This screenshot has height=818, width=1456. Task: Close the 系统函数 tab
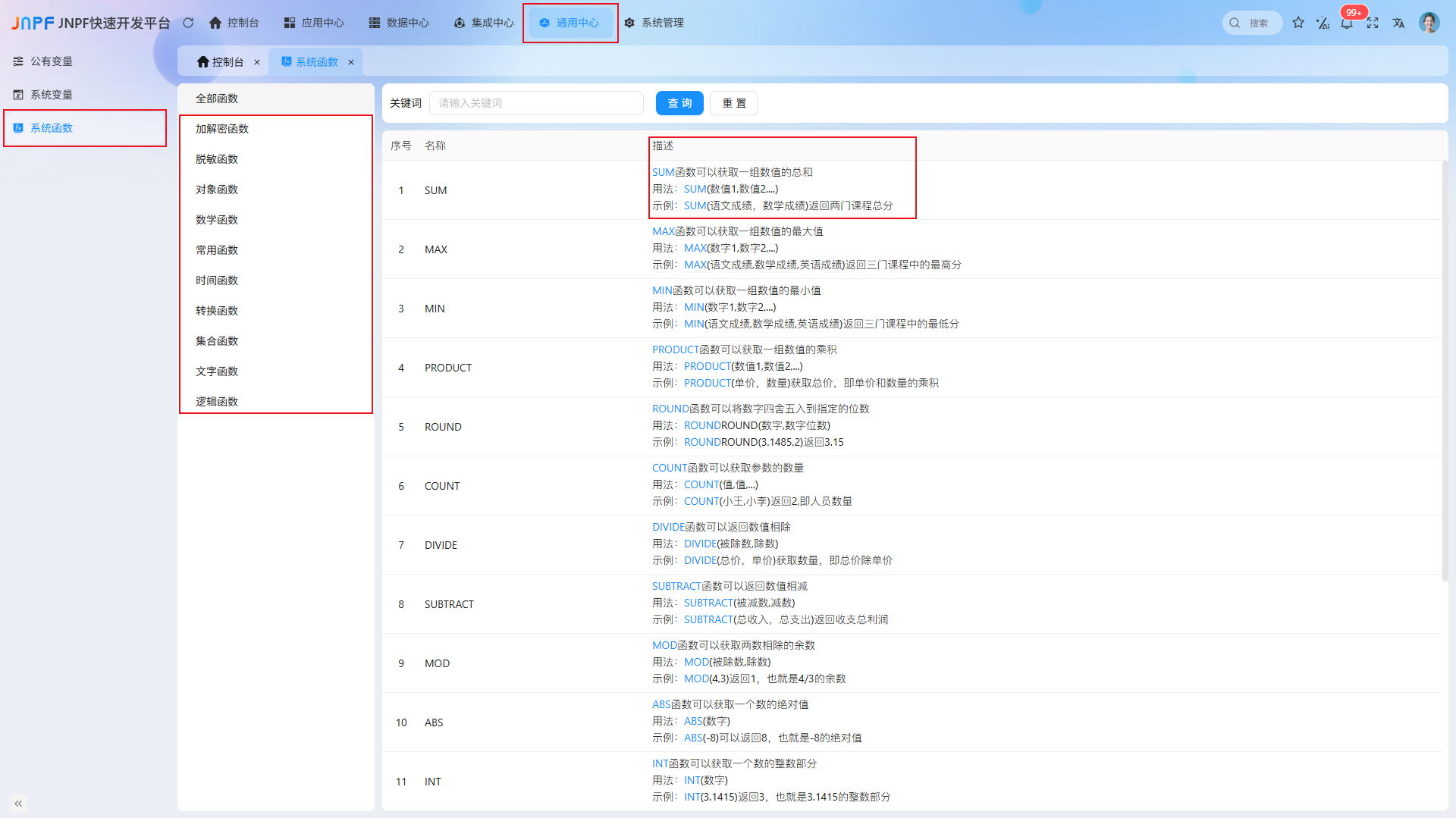(x=351, y=62)
